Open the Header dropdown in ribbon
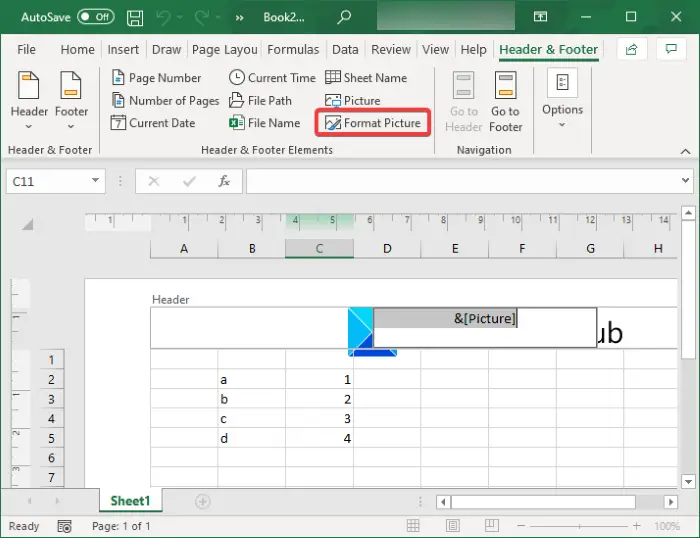Image resolution: width=700 pixels, height=538 pixels. point(29,102)
